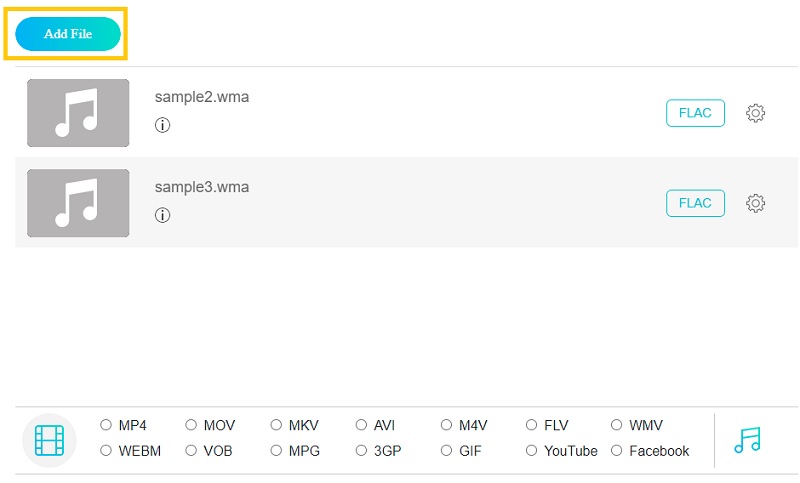The height and width of the screenshot is (483, 800).
Task: Switch to audio formats music note icon
Action: (x=747, y=439)
